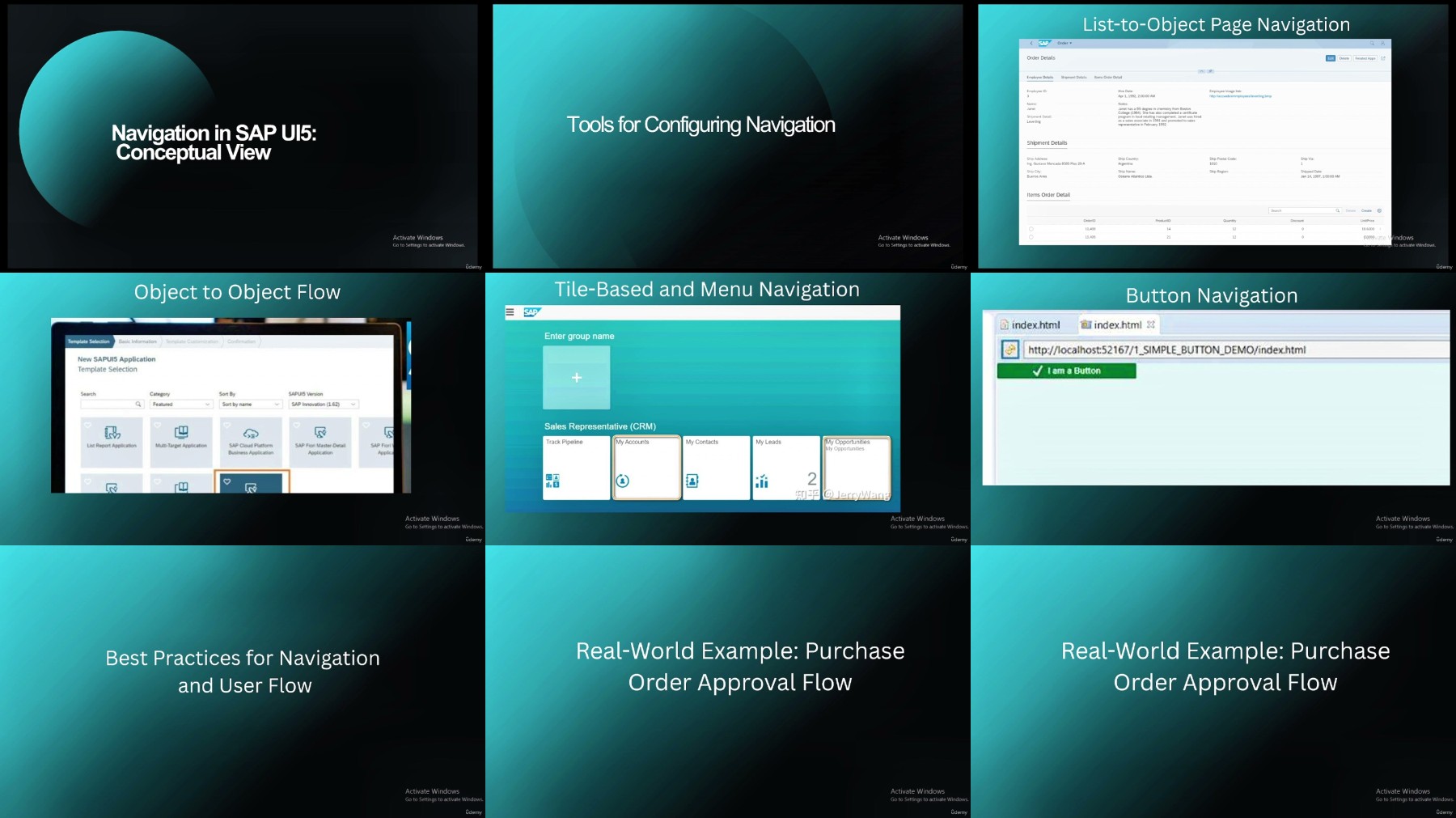Open the Navigation in SAP UI5 Conceptual View slide
Image resolution: width=1456 pixels, height=818 pixels.
coord(243,136)
